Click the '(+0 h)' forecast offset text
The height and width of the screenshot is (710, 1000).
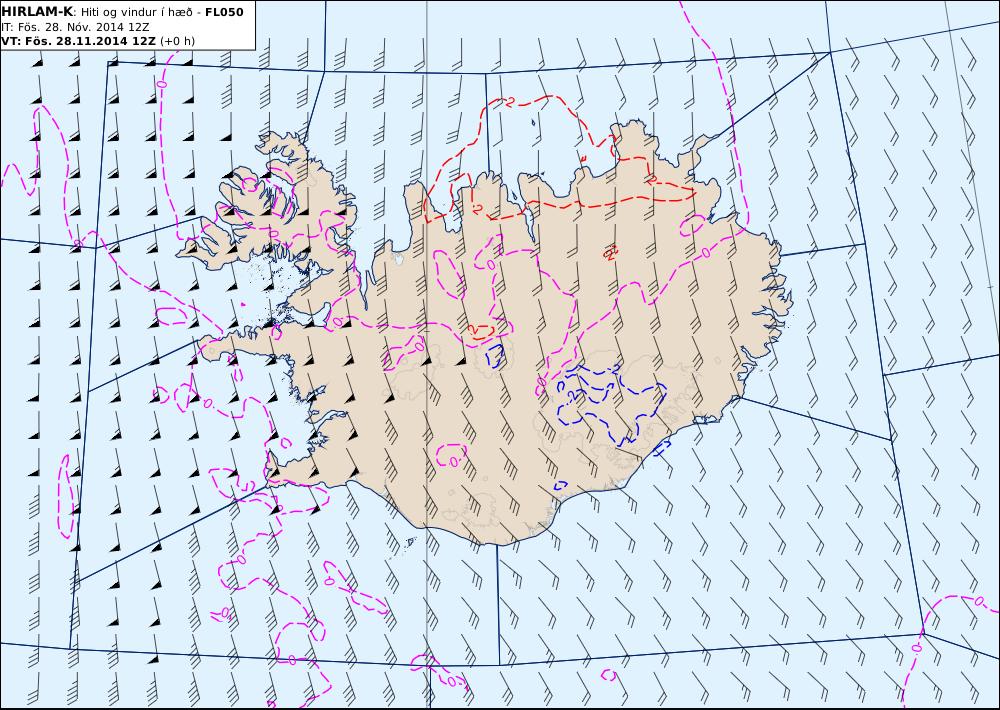177,41
